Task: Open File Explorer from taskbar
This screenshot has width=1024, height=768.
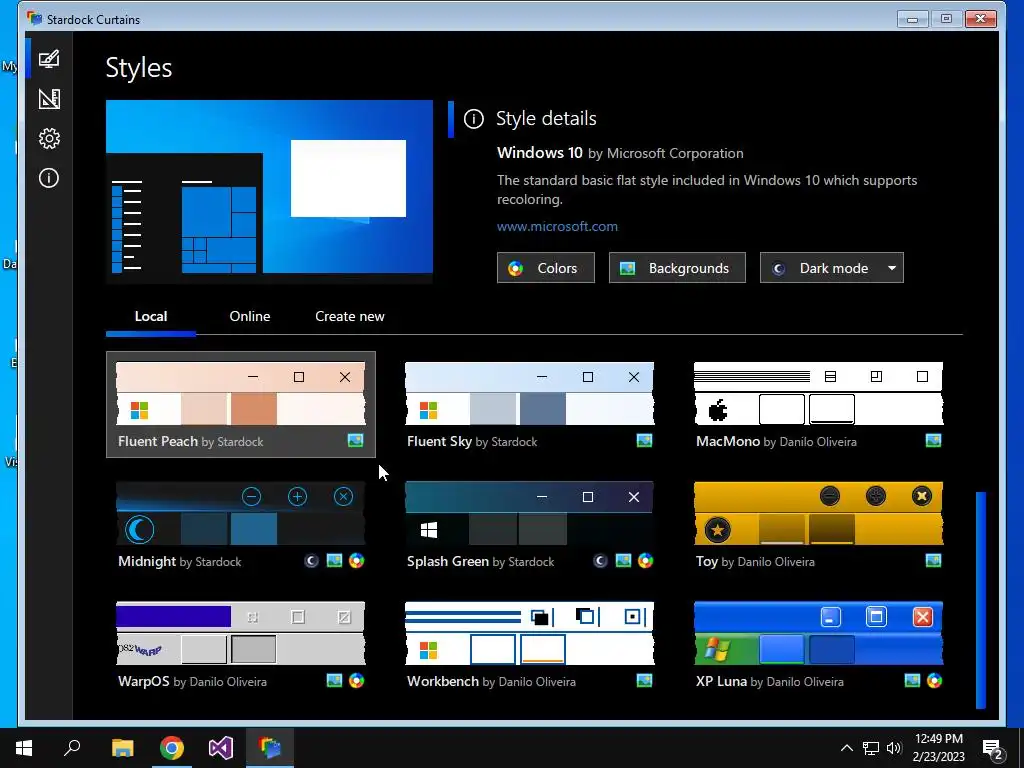Action: click(122, 748)
